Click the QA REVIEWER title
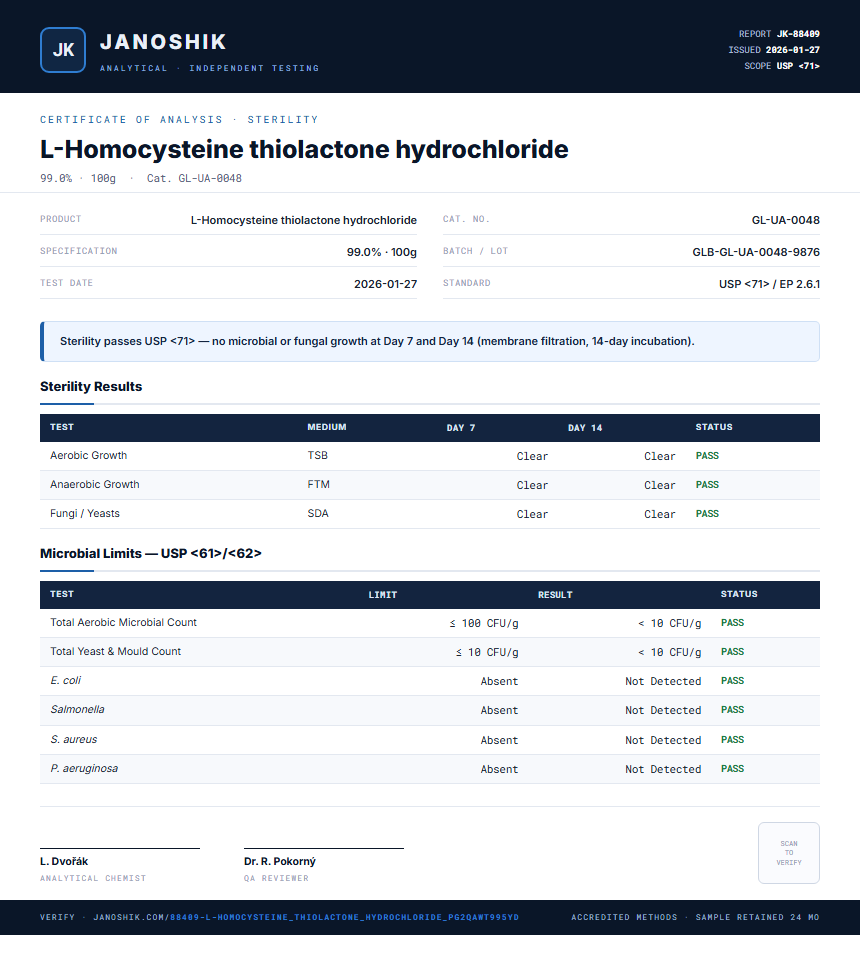This screenshot has width=860, height=963. (x=276, y=878)
